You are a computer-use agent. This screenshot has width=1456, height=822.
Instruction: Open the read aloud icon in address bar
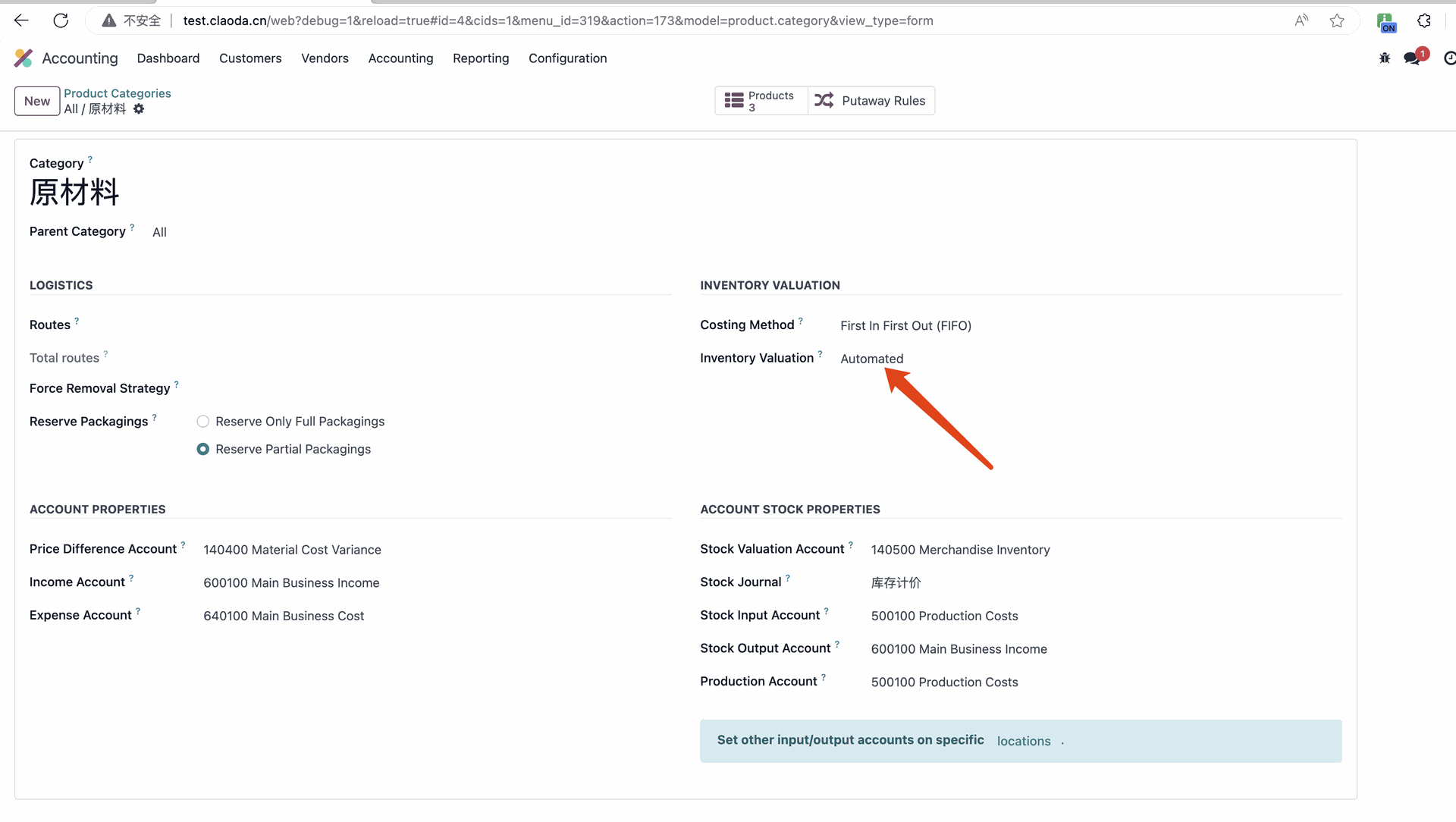1301,20
